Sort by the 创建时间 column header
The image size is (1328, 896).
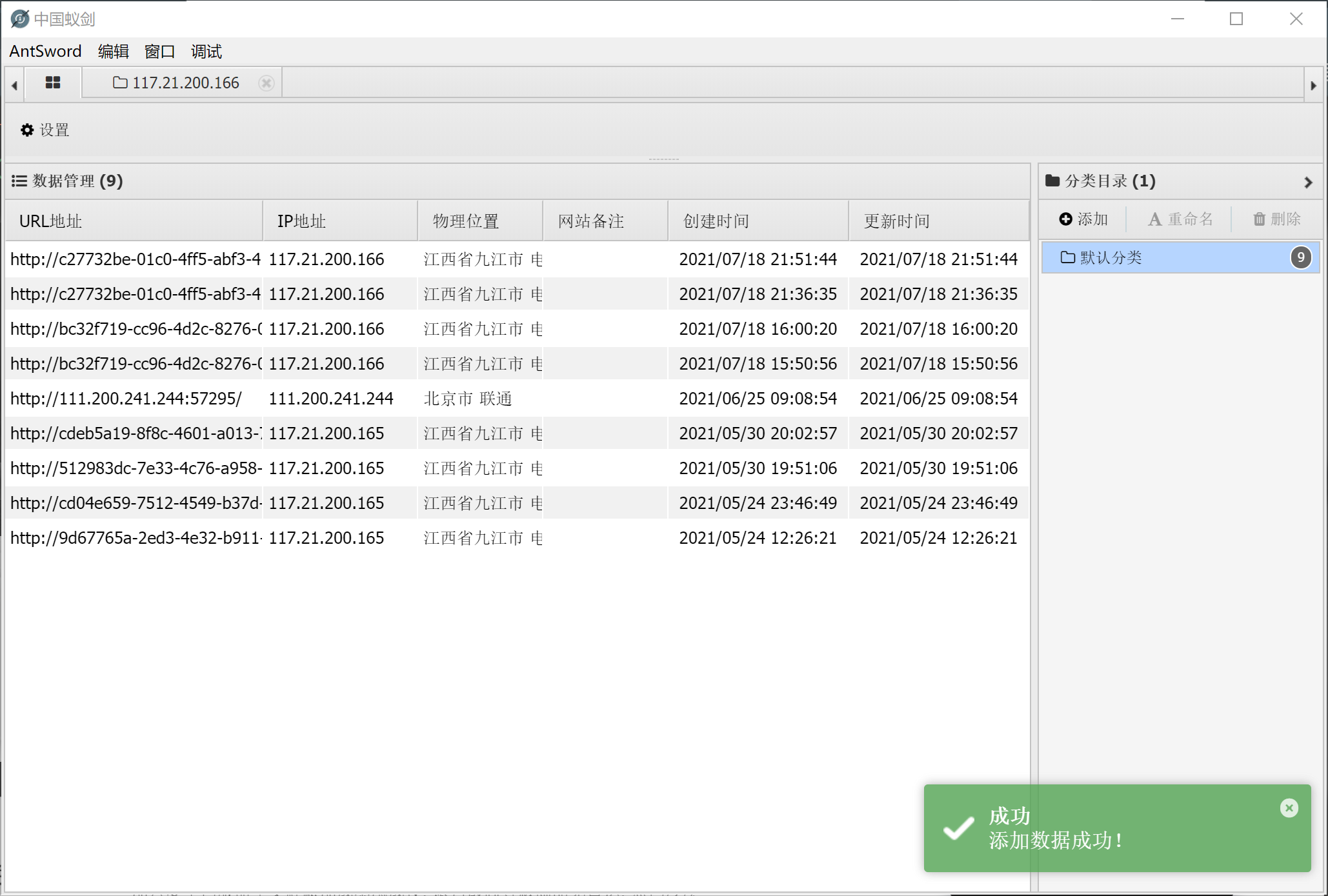758,221
